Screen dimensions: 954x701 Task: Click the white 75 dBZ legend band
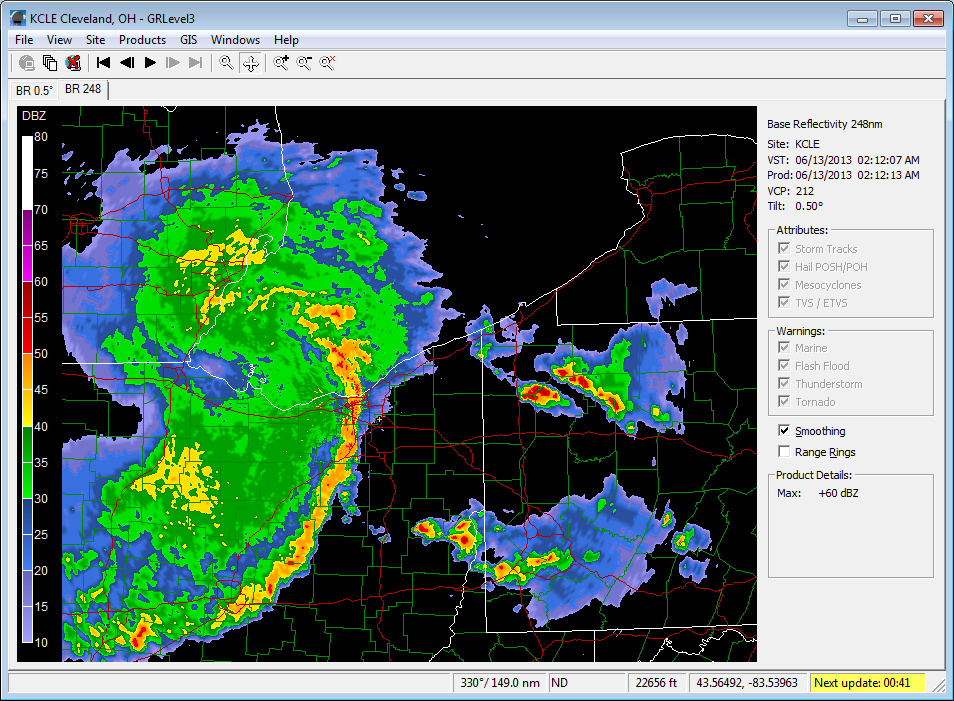[x=27, y=173]
